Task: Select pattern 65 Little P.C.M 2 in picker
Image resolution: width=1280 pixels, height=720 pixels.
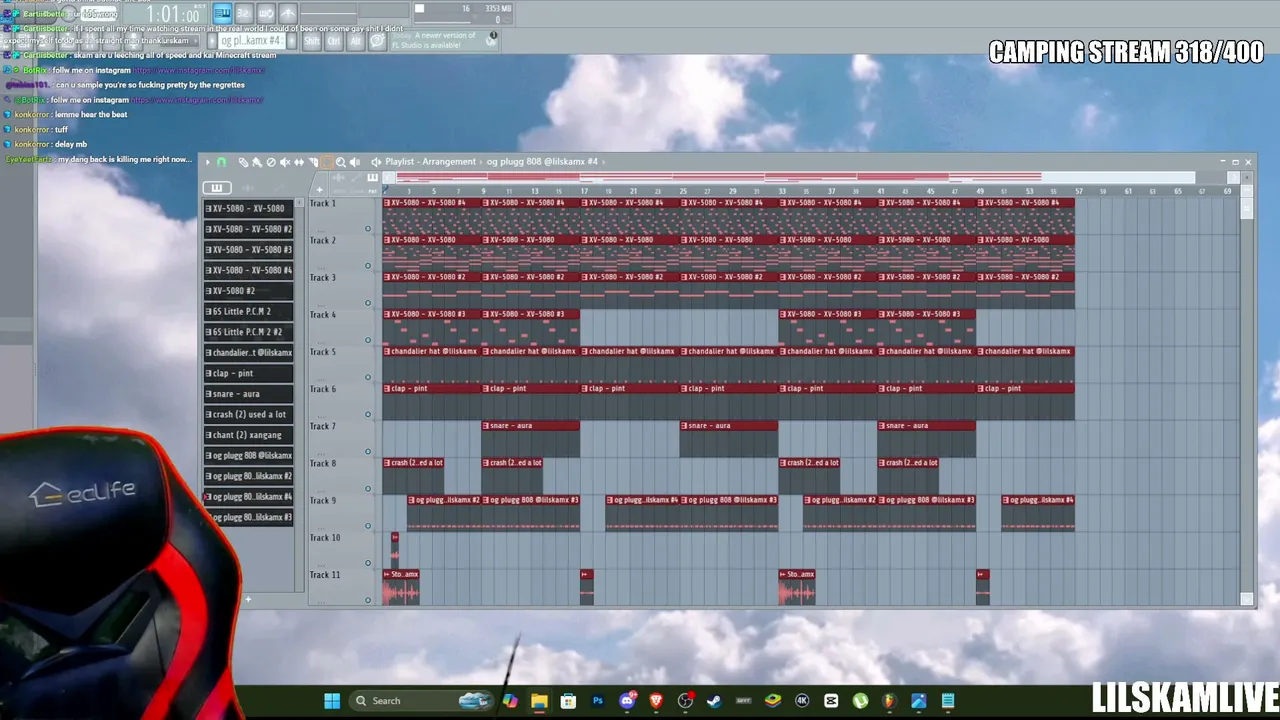Action: (249, 312)
